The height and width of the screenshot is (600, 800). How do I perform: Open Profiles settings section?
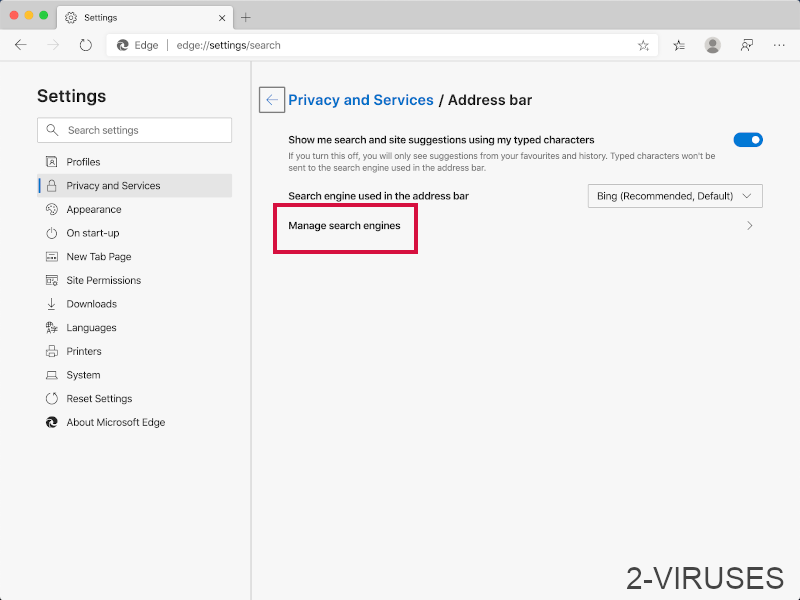135,162
